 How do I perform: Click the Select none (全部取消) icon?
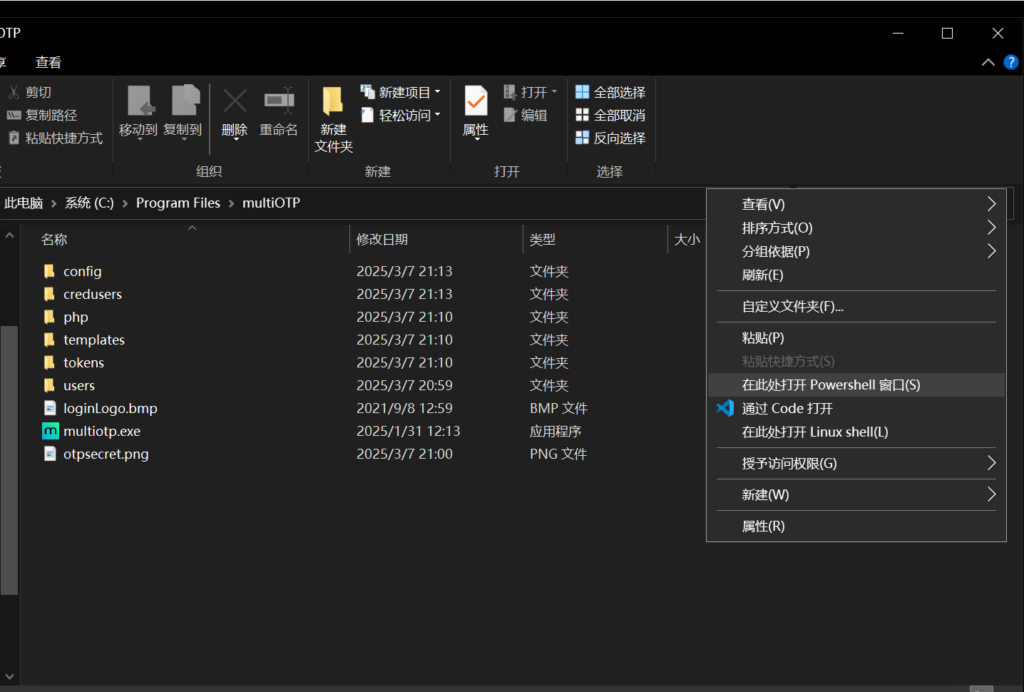pyautogui.click(x=582, y=116)
